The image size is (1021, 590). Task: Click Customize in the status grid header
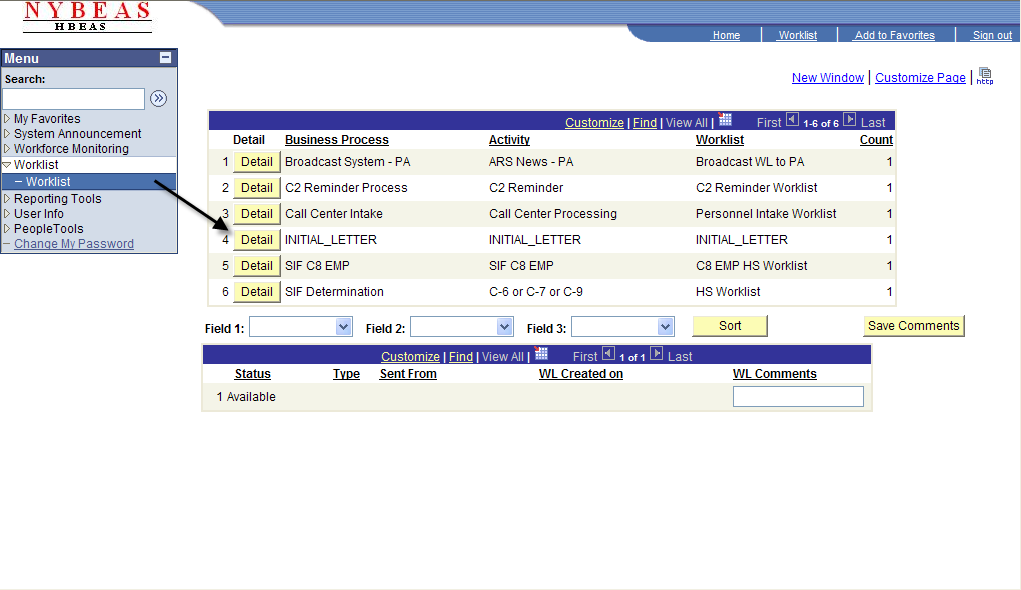pos(410,357)
